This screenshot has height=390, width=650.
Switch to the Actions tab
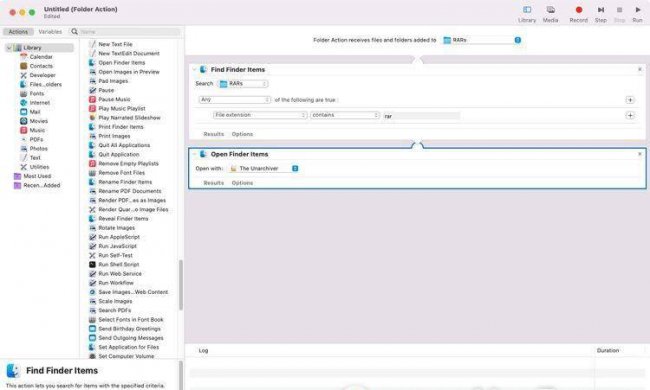(18, 31)
